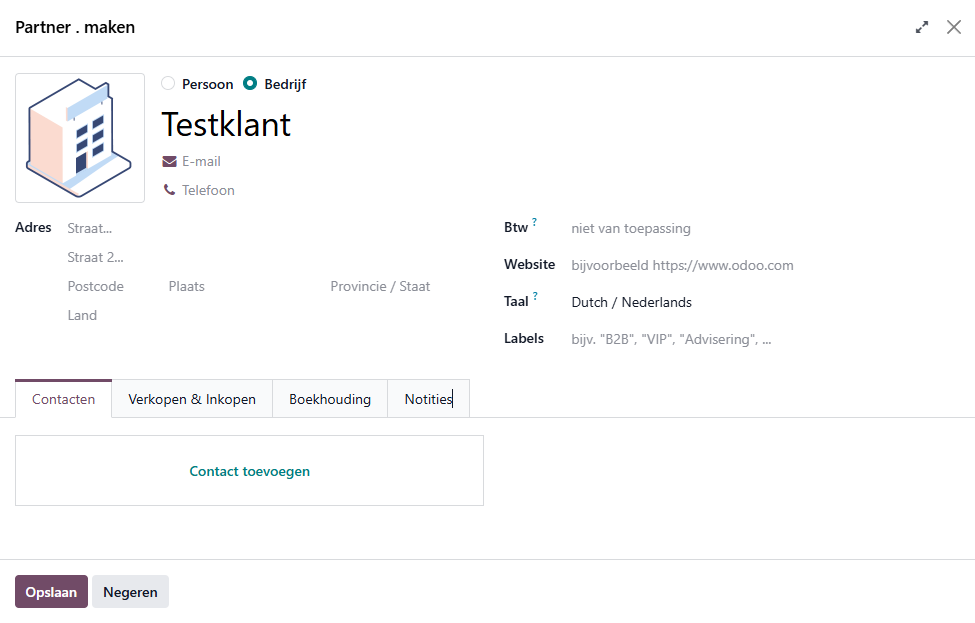Go to the Notities tab
The height and width of the screenshot is (623, 975).
click(428, 399)
